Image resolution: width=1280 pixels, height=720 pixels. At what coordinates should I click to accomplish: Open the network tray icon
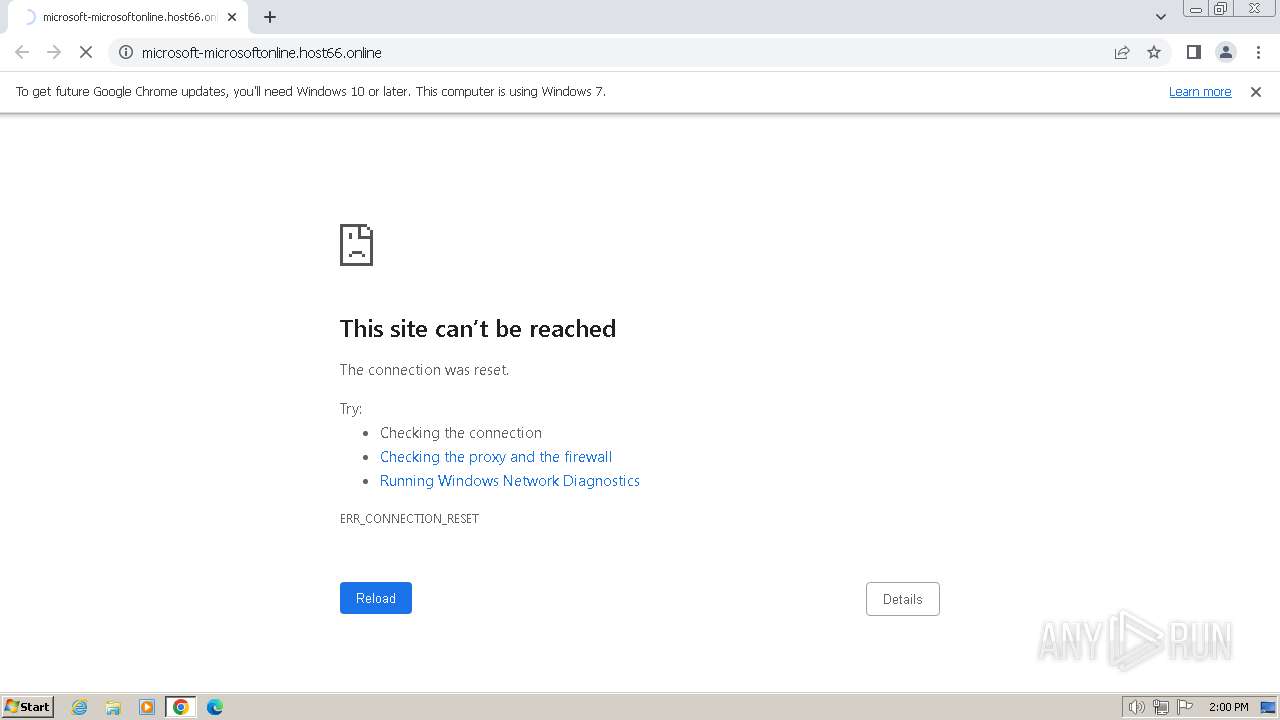point(1161,707)
